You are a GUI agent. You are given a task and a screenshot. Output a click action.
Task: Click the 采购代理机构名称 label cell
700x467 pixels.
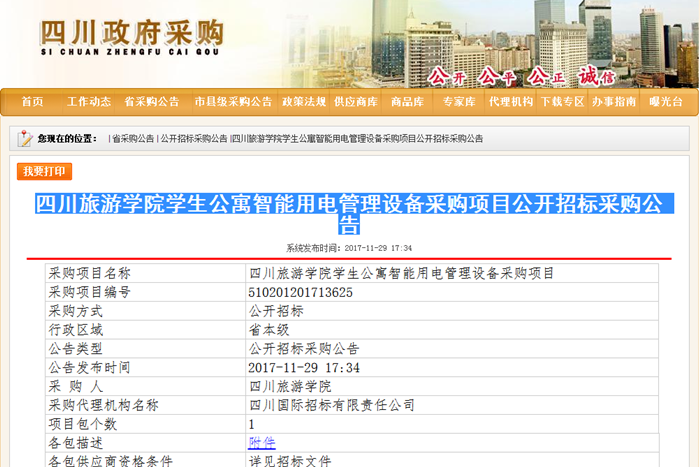click(x=145, y=405)
